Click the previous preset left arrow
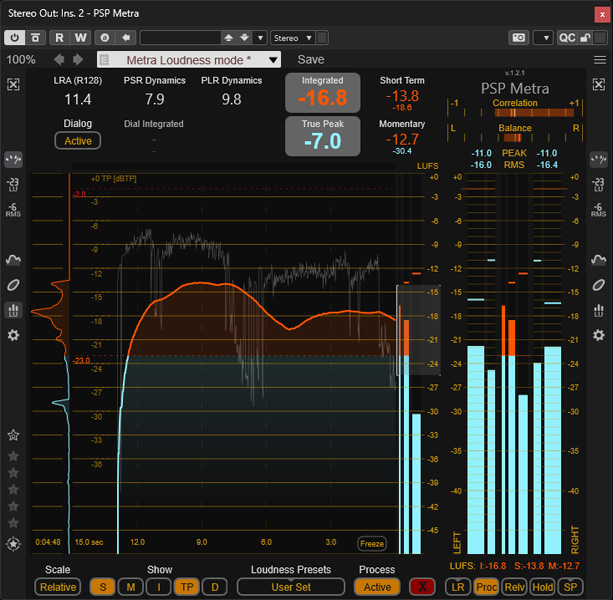Image resolution: width=613 pixels, height=600 pixels. click(59, 59)
